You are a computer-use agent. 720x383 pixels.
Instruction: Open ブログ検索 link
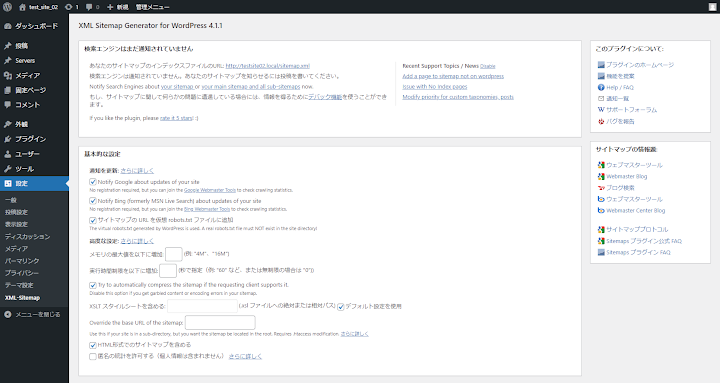click(x=620, y=188)
